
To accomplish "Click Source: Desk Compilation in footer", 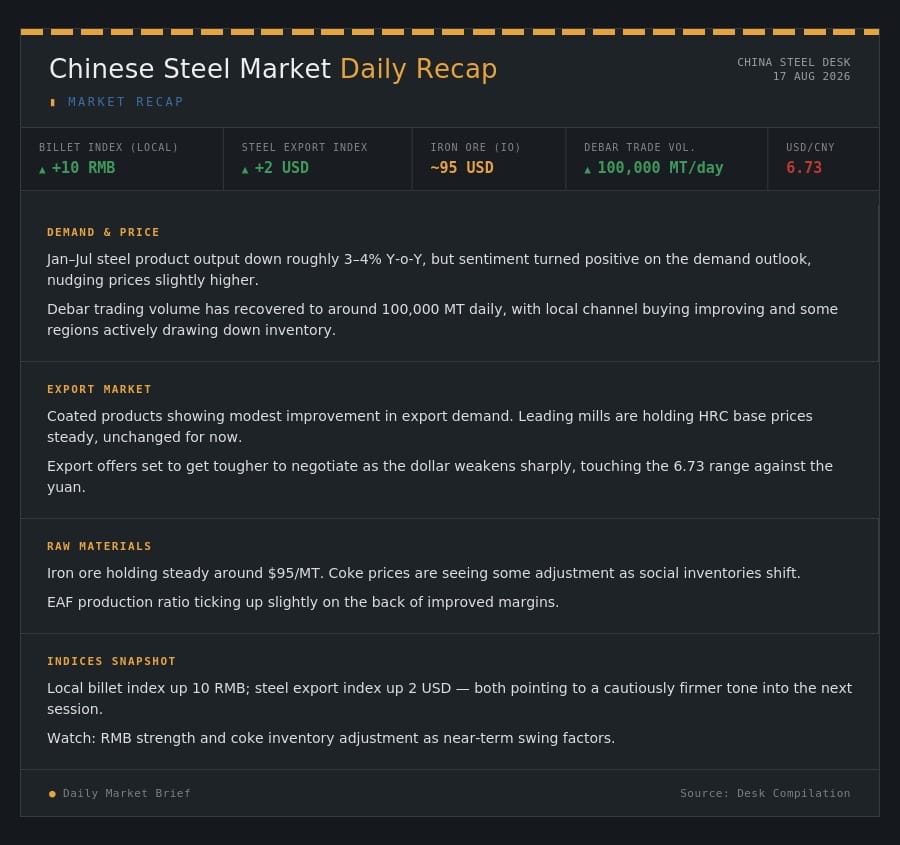I will click(765, 793).
